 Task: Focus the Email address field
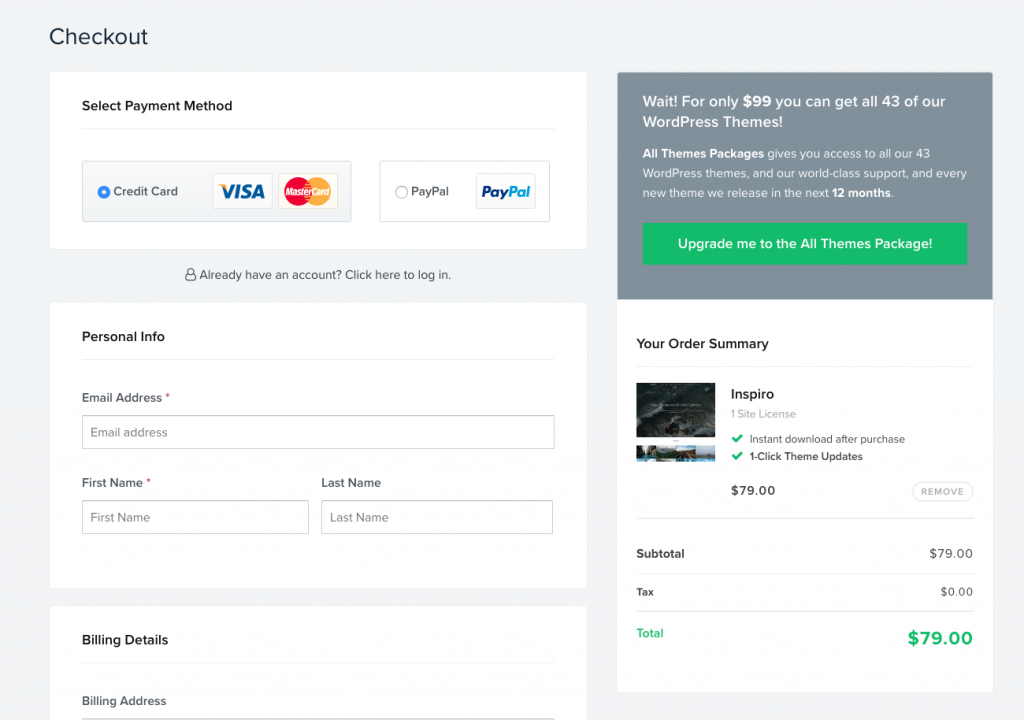[x=318, y=432]
